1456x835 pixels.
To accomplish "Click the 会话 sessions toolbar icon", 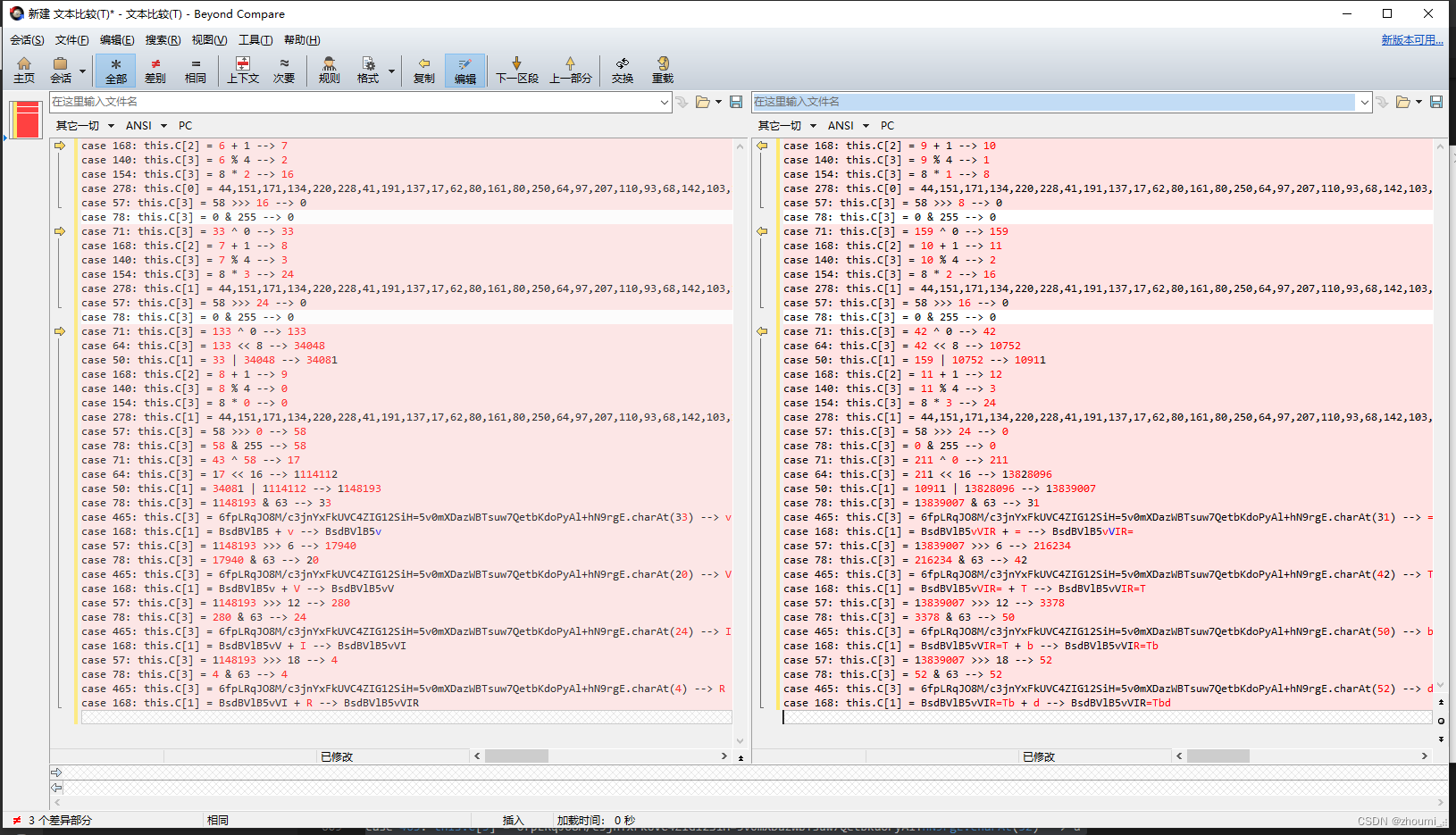I will [61, 70].
